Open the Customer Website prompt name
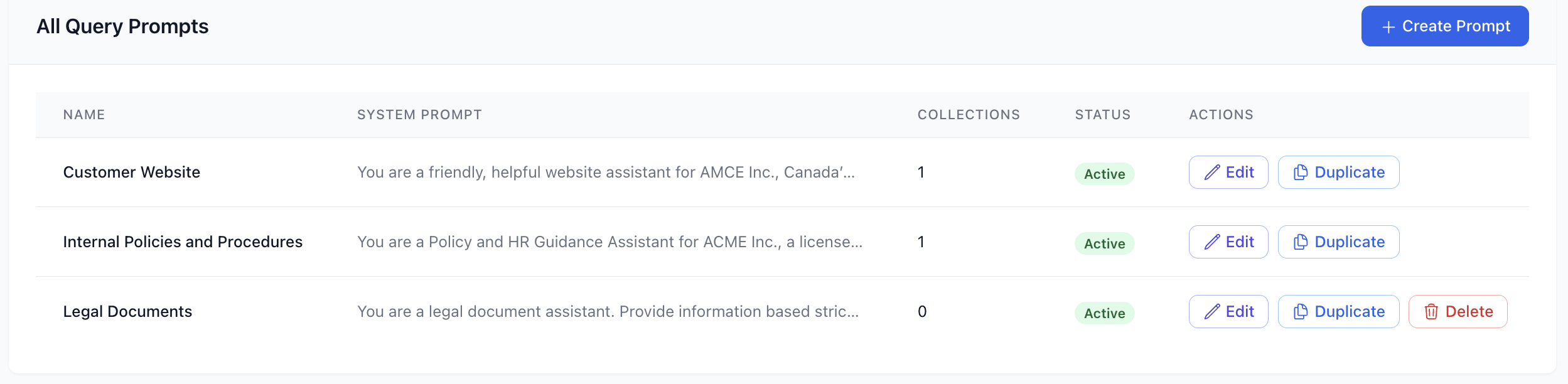 click(x=132, y=173)
